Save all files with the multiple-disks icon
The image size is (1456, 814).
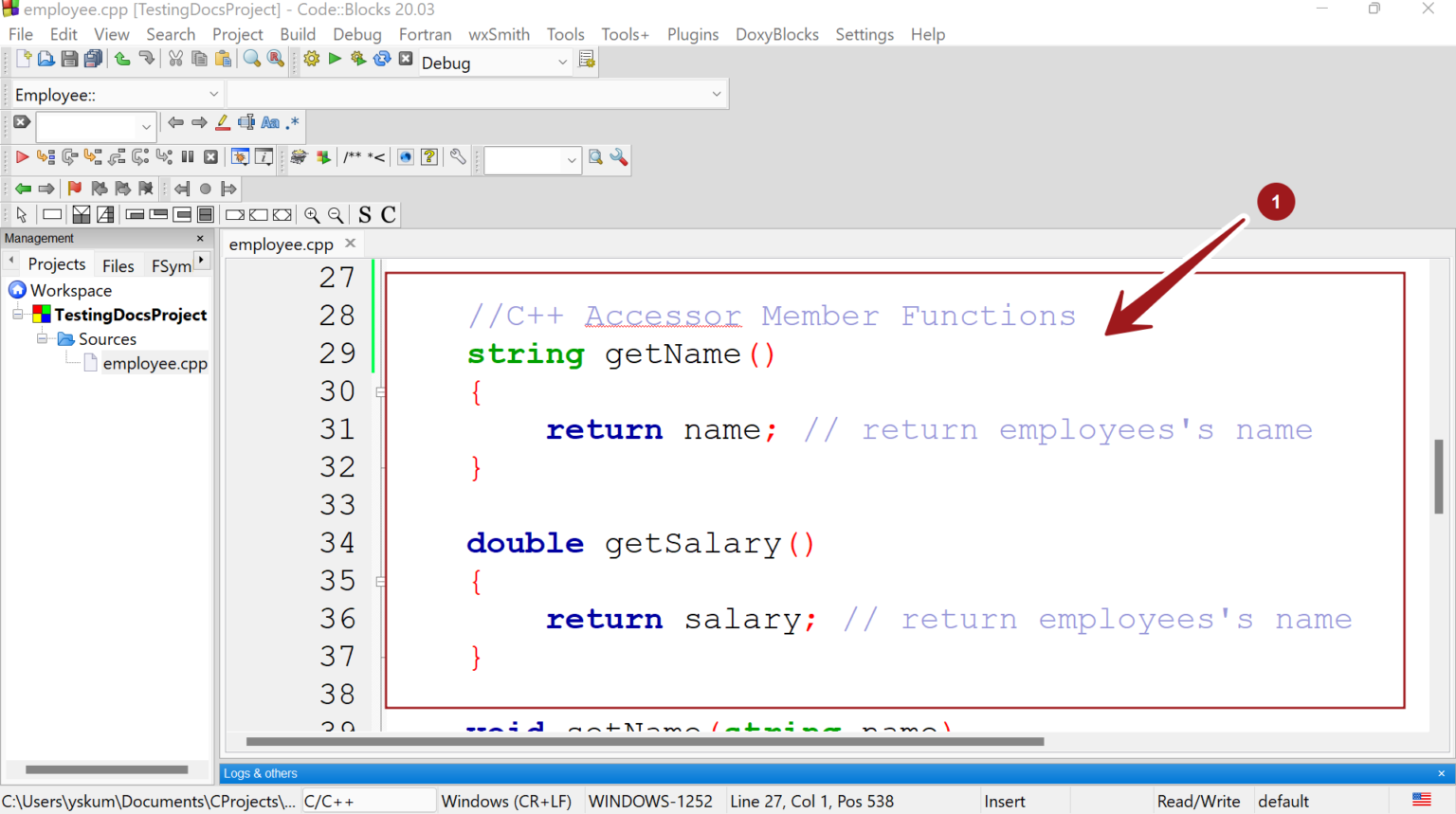pos(92,58)
